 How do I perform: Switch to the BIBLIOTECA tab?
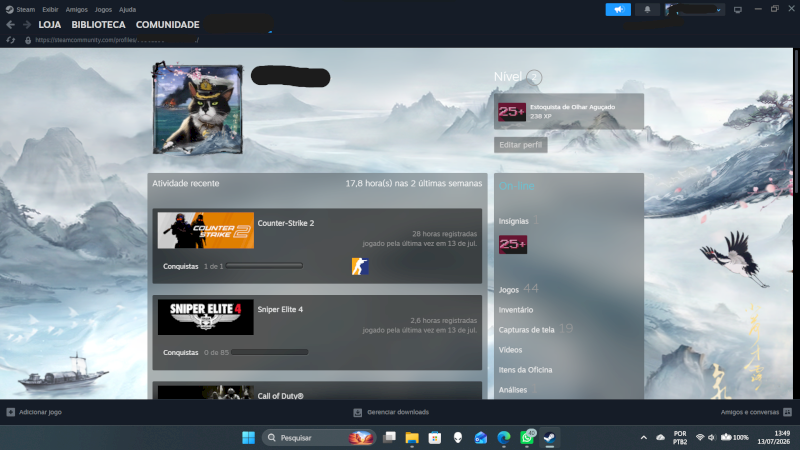point(98,24)
